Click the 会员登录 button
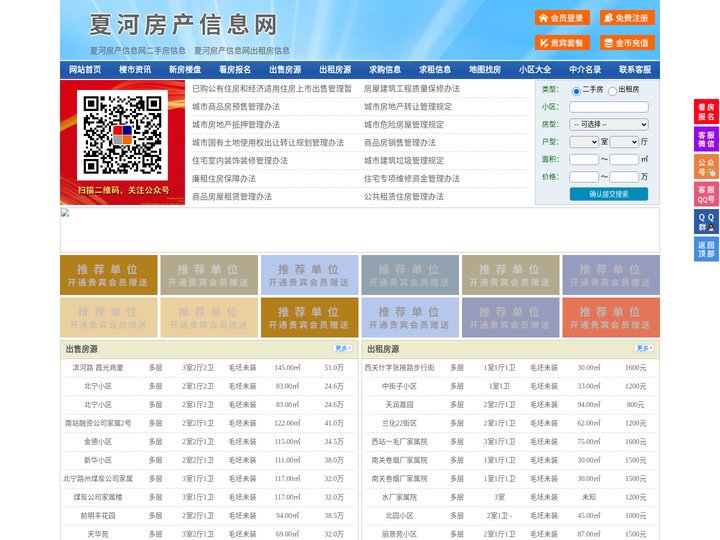 click(x=562, y=18)
